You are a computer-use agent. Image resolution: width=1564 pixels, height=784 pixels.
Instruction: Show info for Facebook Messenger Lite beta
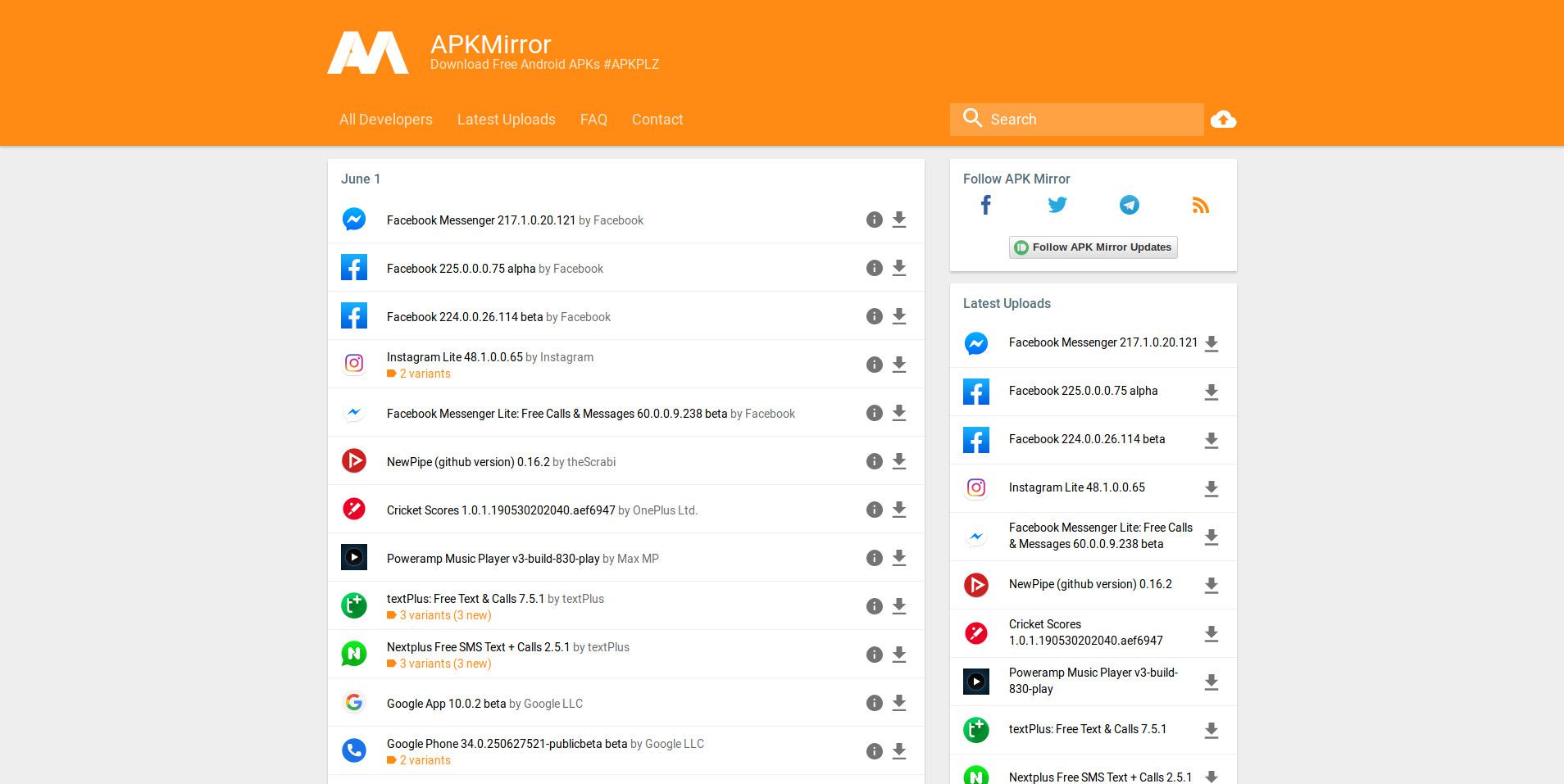click(875, 413)
